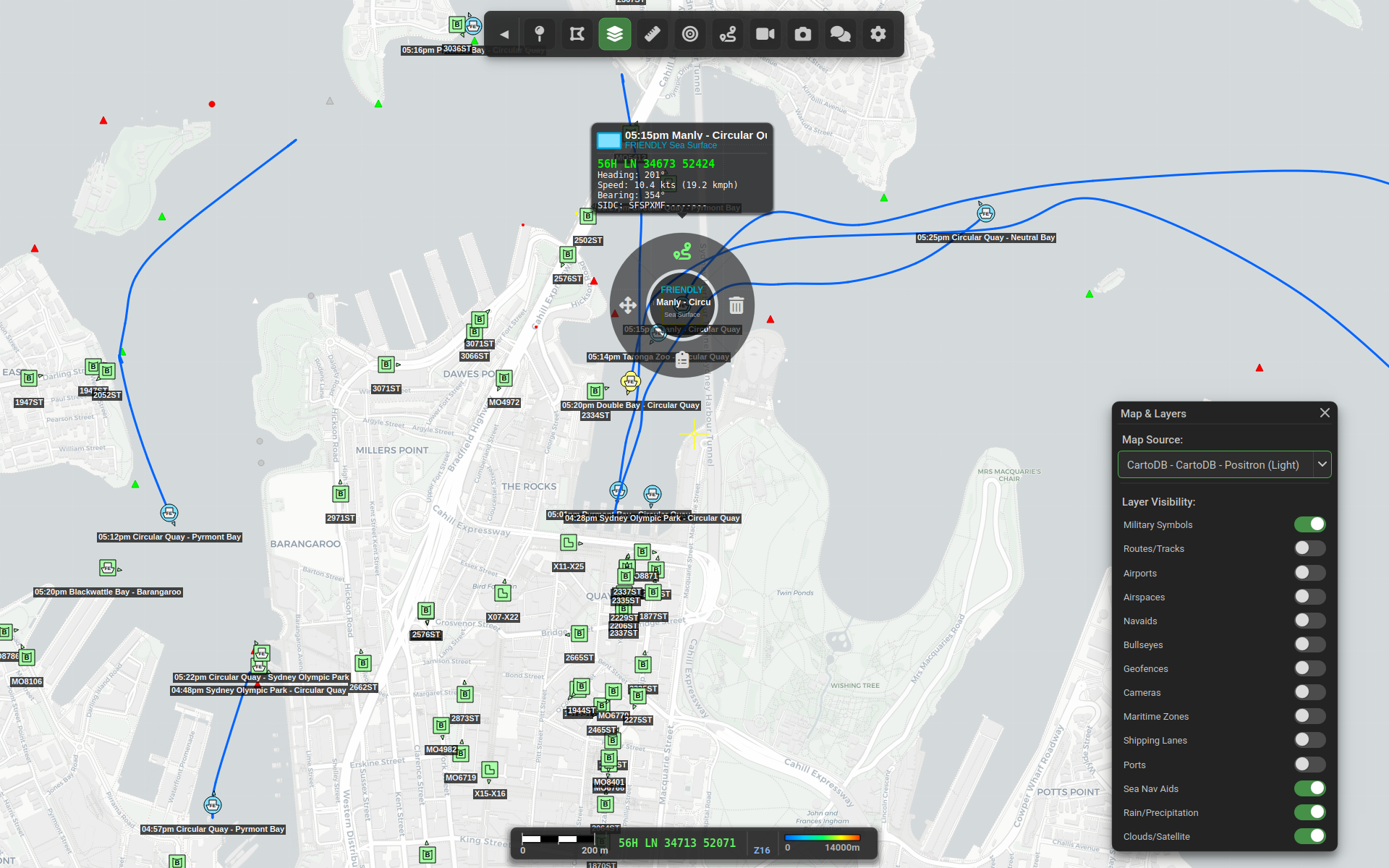
Task: Click move arrows in radial menu
Action: coord(628,305)
